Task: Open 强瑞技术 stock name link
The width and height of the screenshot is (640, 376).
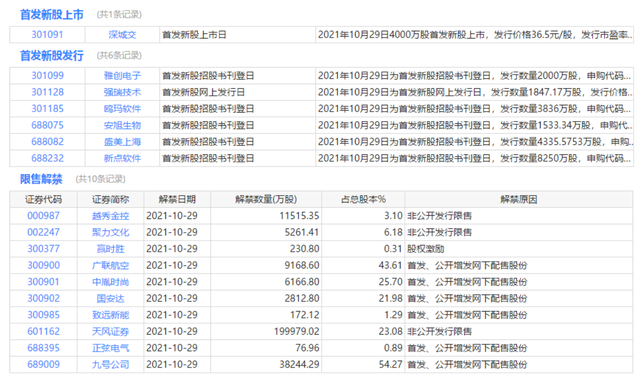Action: (122, 92)
